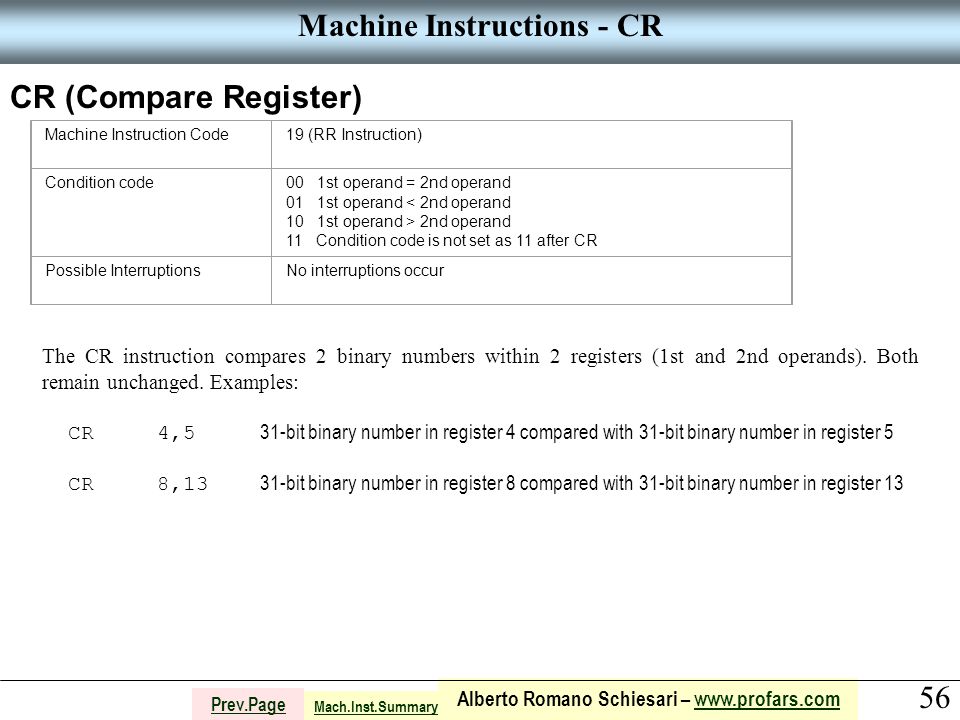Select the Condition code label cell
The height and width of the screenshot is (720, 960).
pos(151,212)
